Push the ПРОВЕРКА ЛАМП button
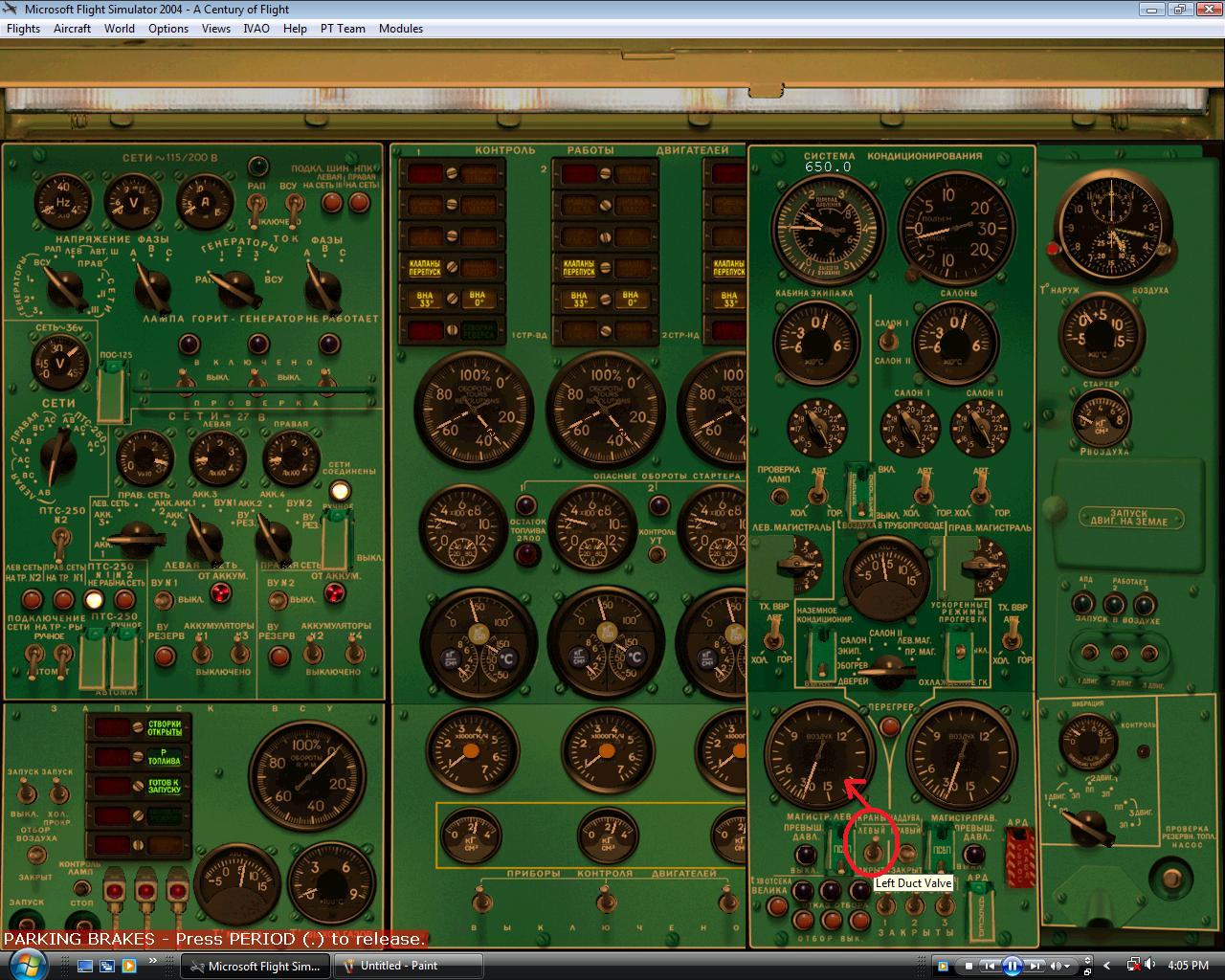The width and height of the screenshot is (1225, 980). pyautogui.click(x=780, y=496)
